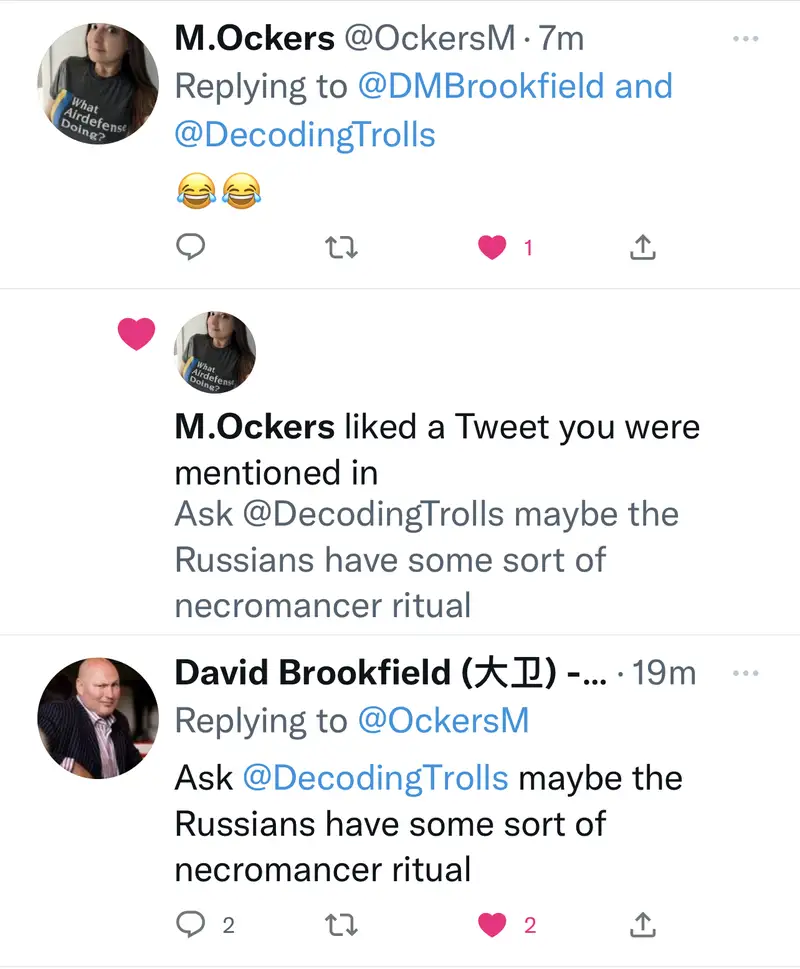This screenshot has height=969, width=800.
Task: Click @DecodingTrolls mention in David's tweet text
Action: 390,778
